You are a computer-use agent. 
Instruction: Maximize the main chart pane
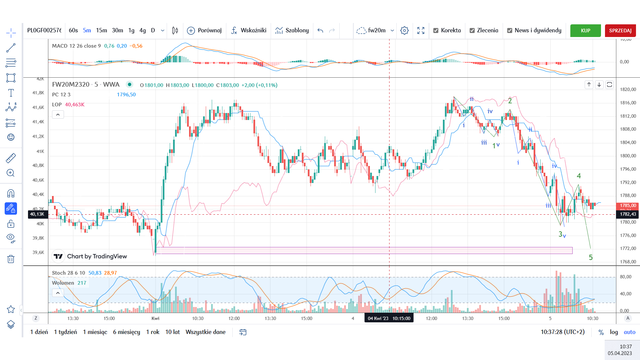(609, 84)
